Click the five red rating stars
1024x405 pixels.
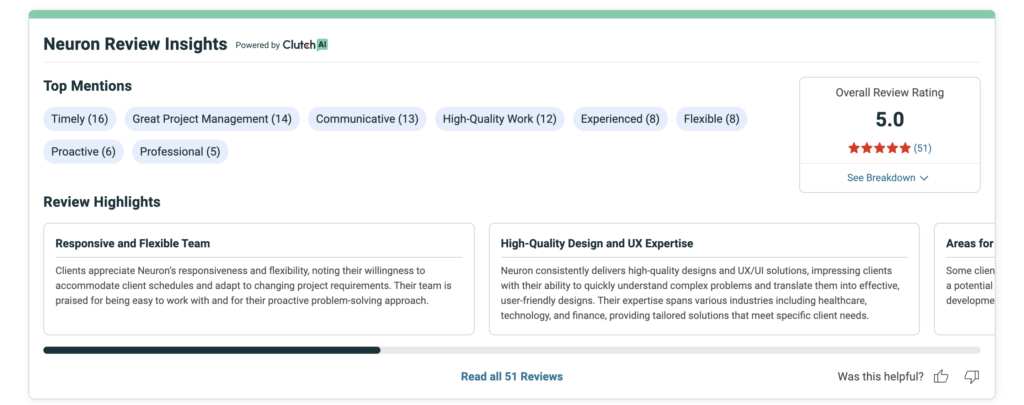(879, 148)
